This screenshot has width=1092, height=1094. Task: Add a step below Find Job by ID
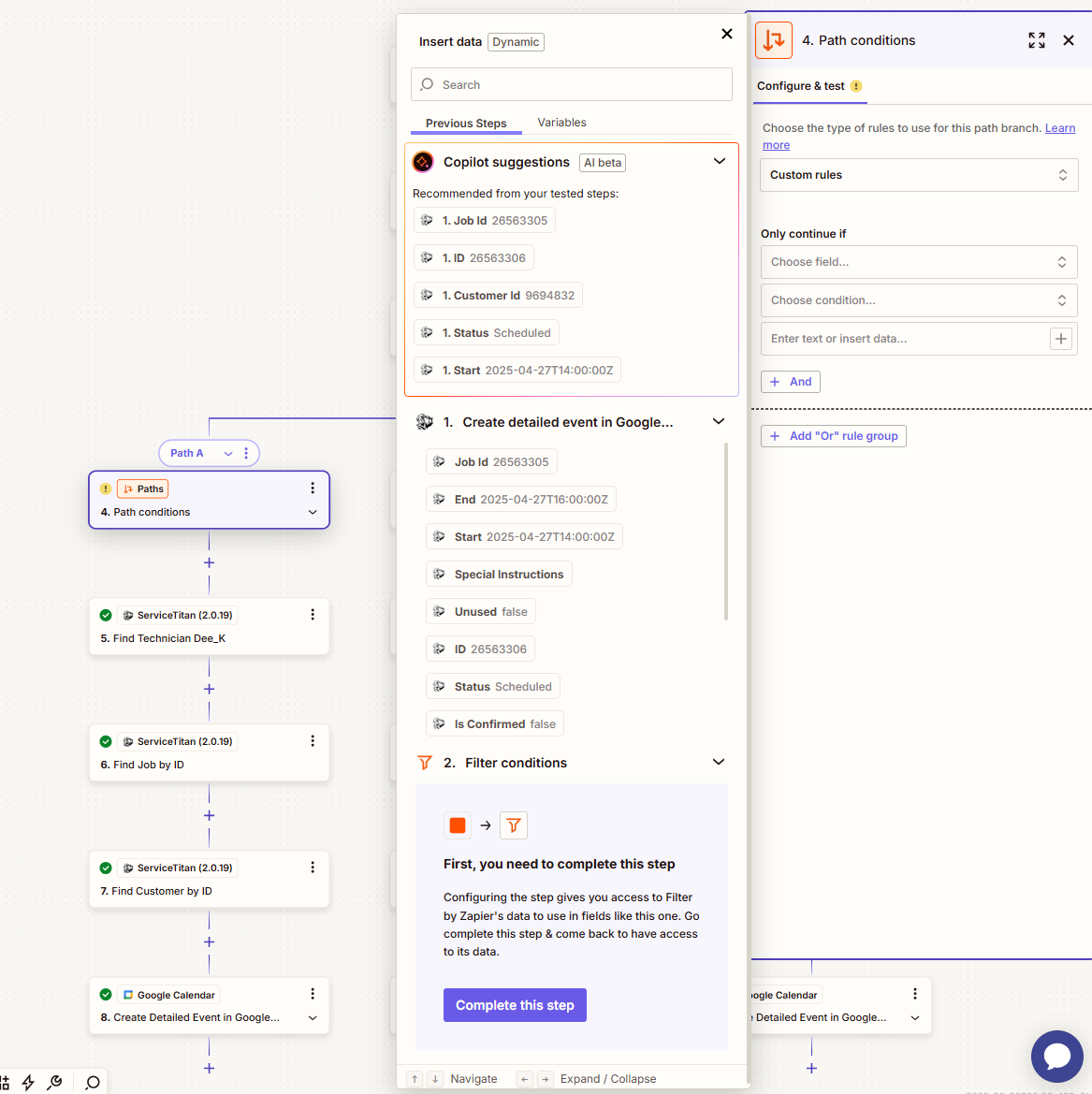point(209,816)
